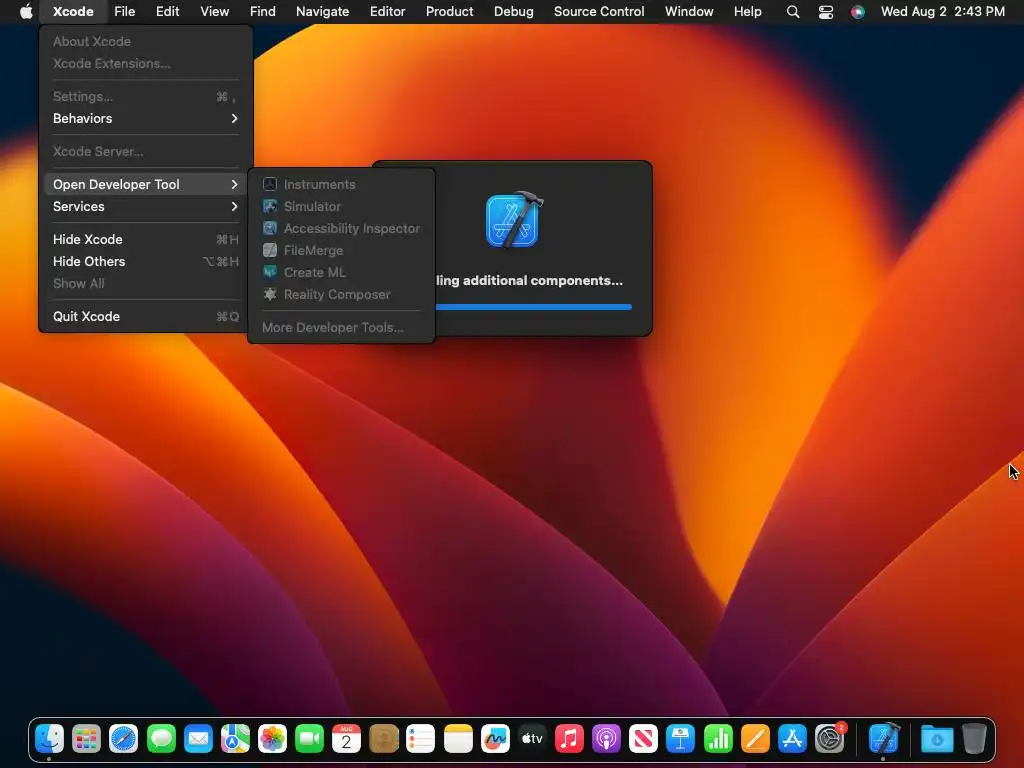The image size is (1024, 768).
Task: Open System Settings in the Dock
Action: tap(830, 739)
